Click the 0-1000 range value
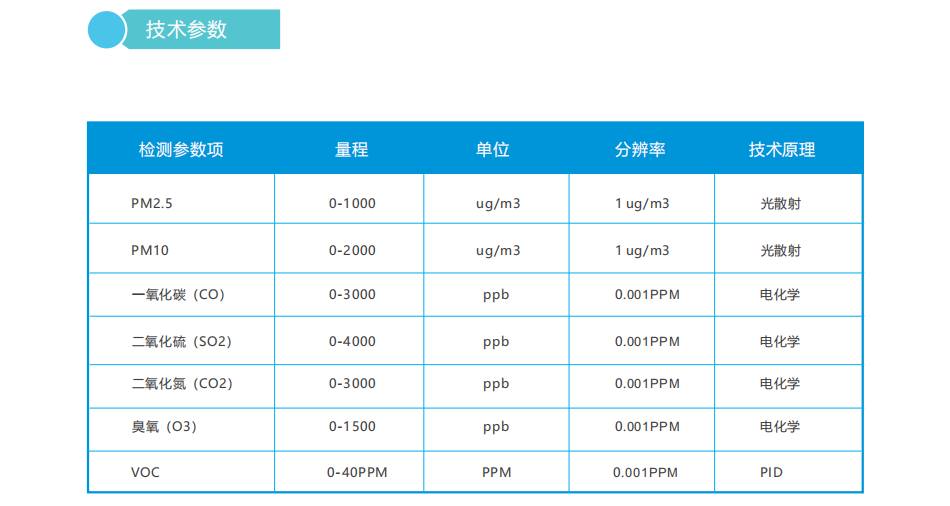The height and width of the screenshot is (506, 950). tap(352, 204)
